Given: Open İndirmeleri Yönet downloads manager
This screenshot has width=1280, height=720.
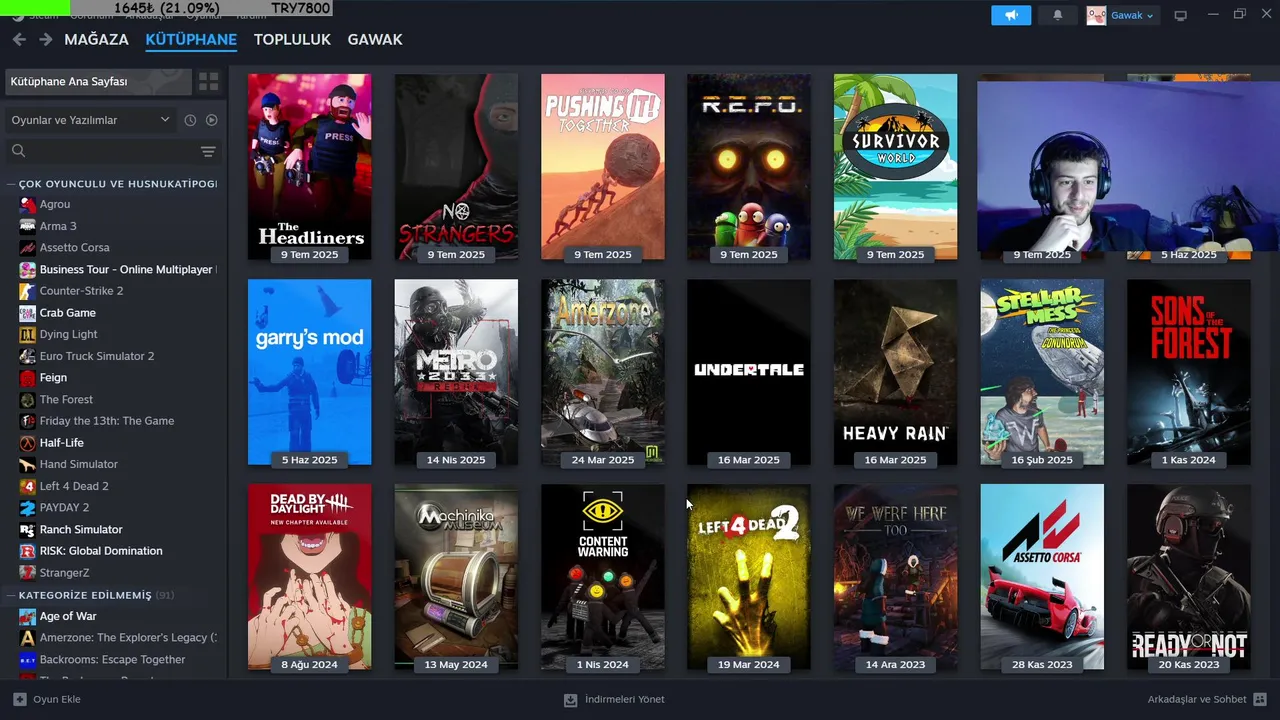Looking at the screenshot, I should click(614, 700).
